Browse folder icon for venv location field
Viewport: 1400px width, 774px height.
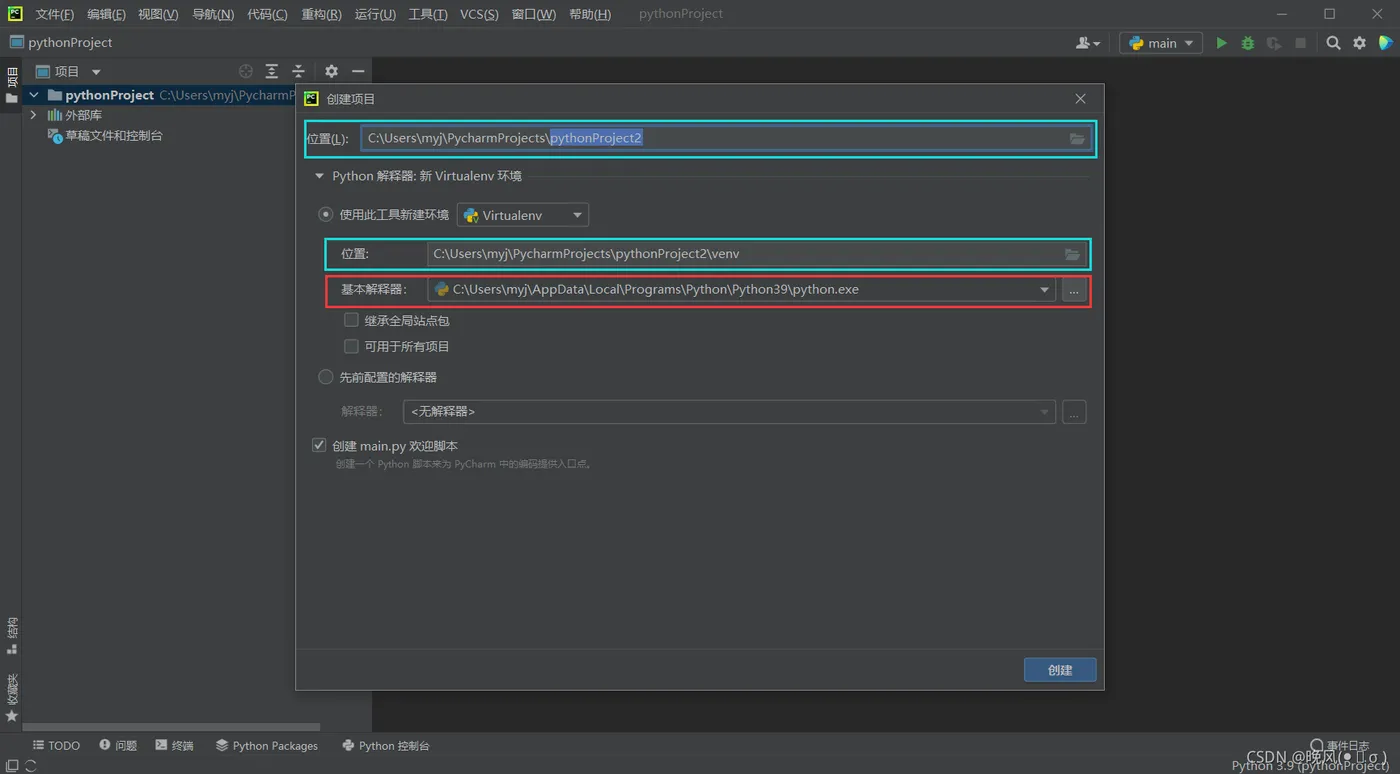point(1072,254)
